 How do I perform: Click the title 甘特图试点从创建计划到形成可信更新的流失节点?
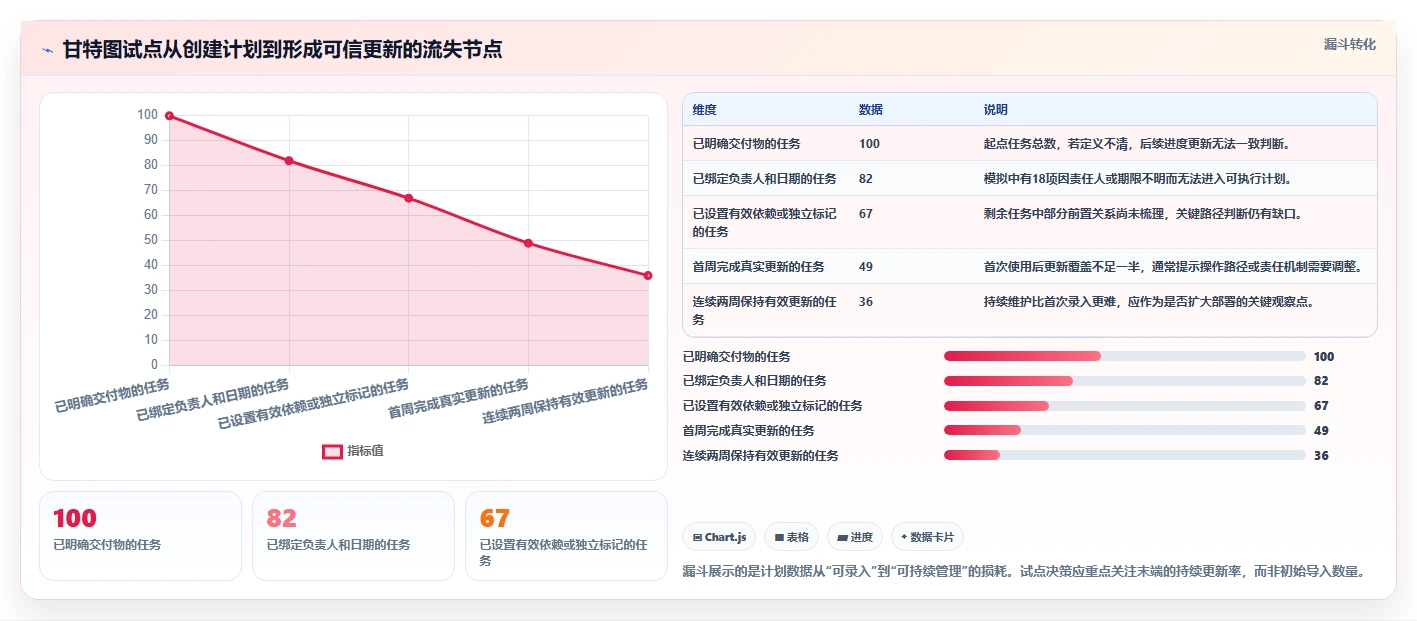point(282,50)
